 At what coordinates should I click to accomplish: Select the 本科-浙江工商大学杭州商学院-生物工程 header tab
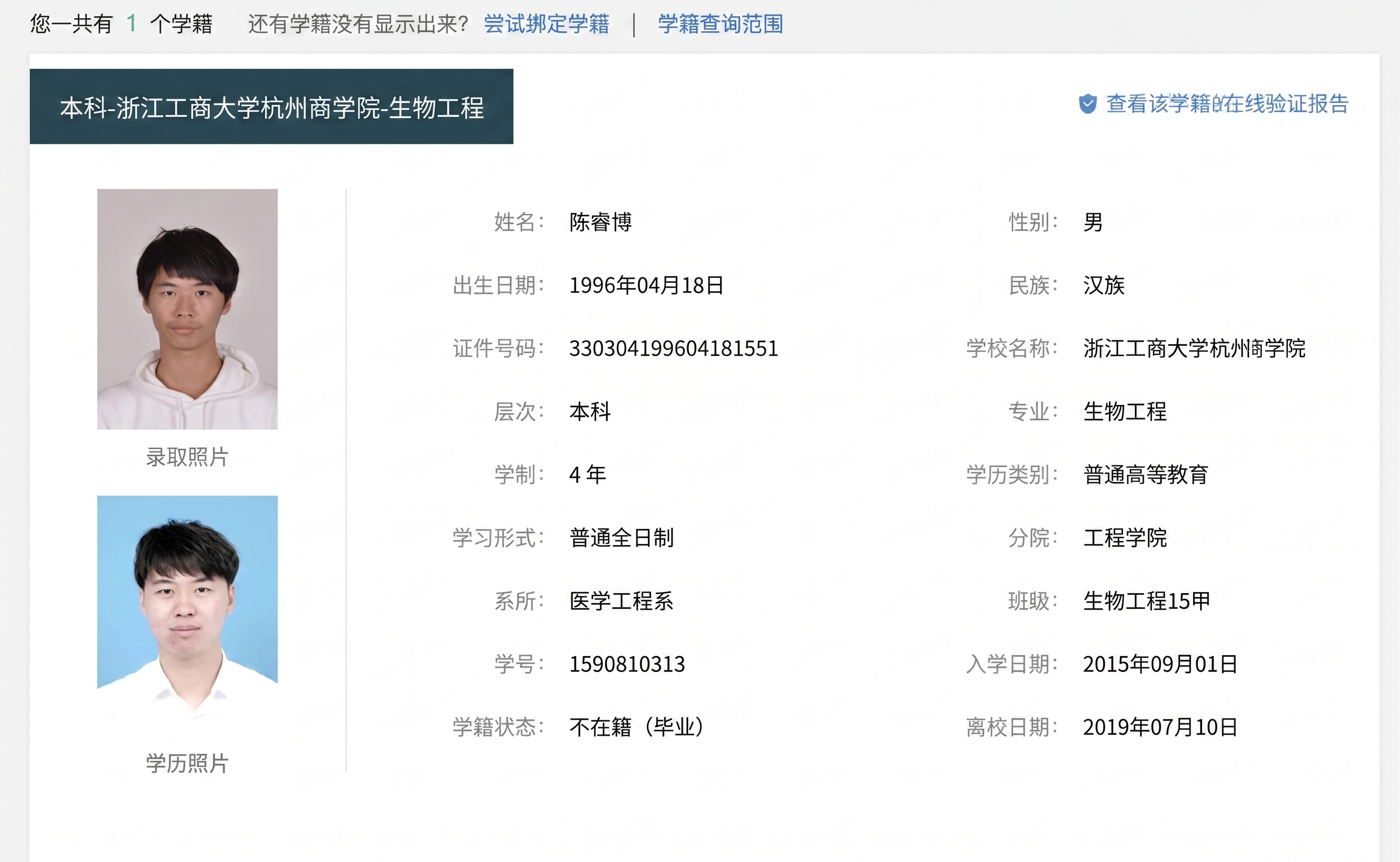272,107
